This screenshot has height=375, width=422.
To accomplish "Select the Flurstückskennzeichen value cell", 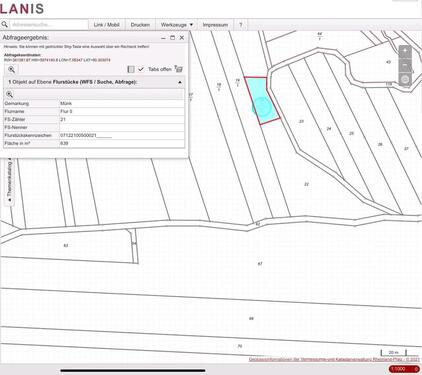I will click(122, 136).
